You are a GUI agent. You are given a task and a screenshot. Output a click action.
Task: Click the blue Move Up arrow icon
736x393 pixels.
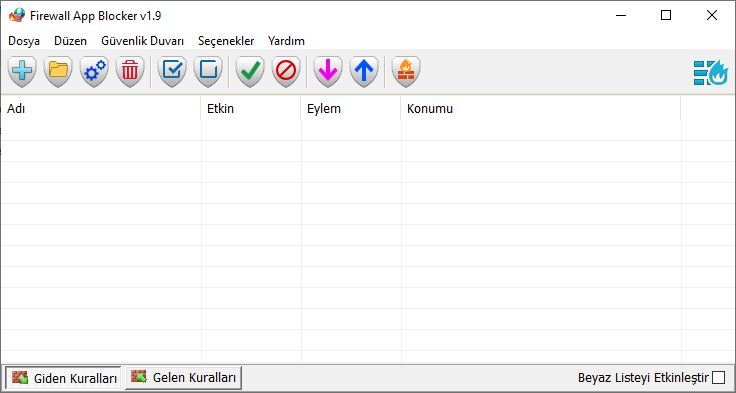[x=364, y=71]
